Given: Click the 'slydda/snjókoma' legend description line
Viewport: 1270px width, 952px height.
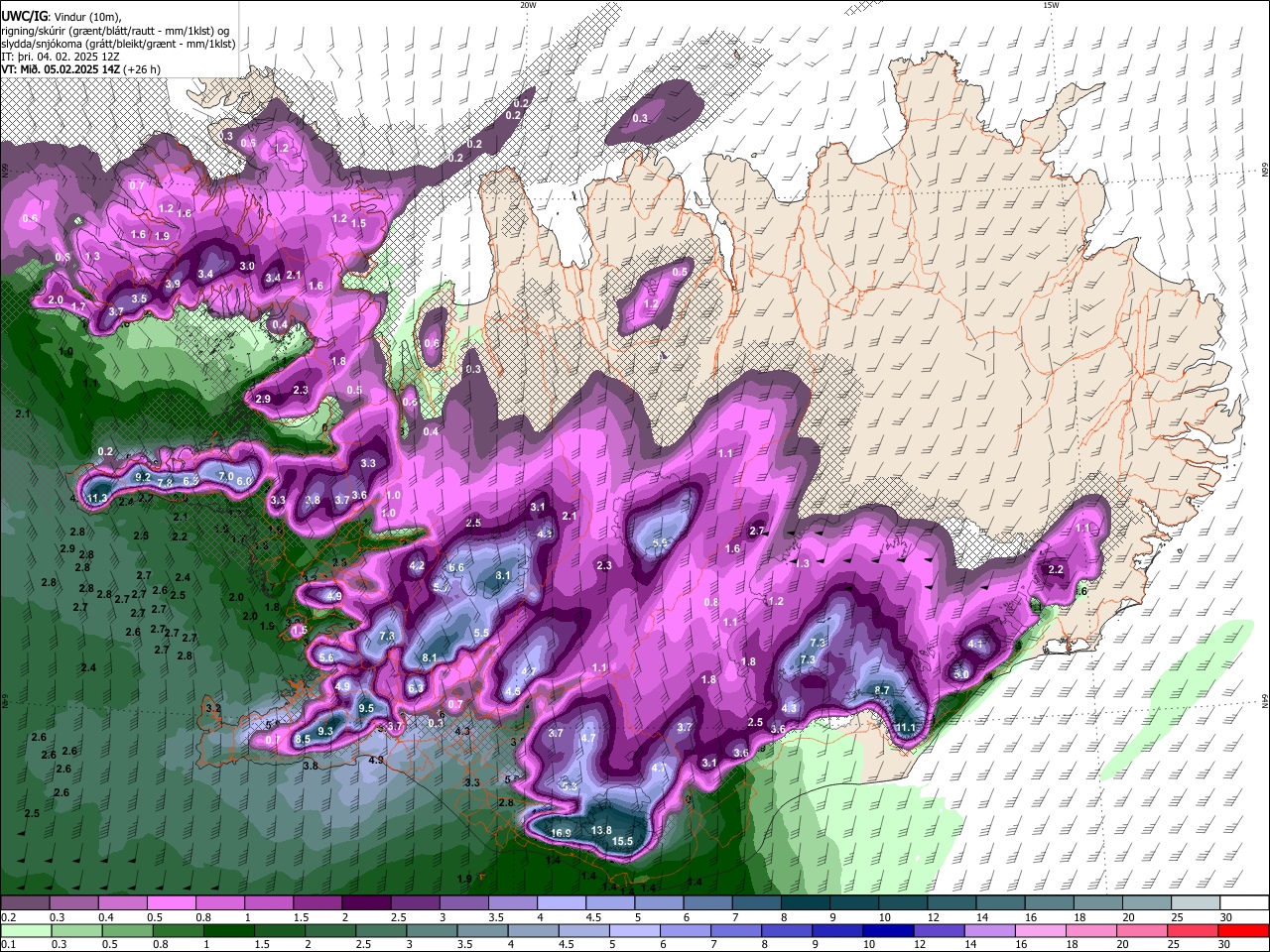Looking at the screenshot, I should [118, 44].
